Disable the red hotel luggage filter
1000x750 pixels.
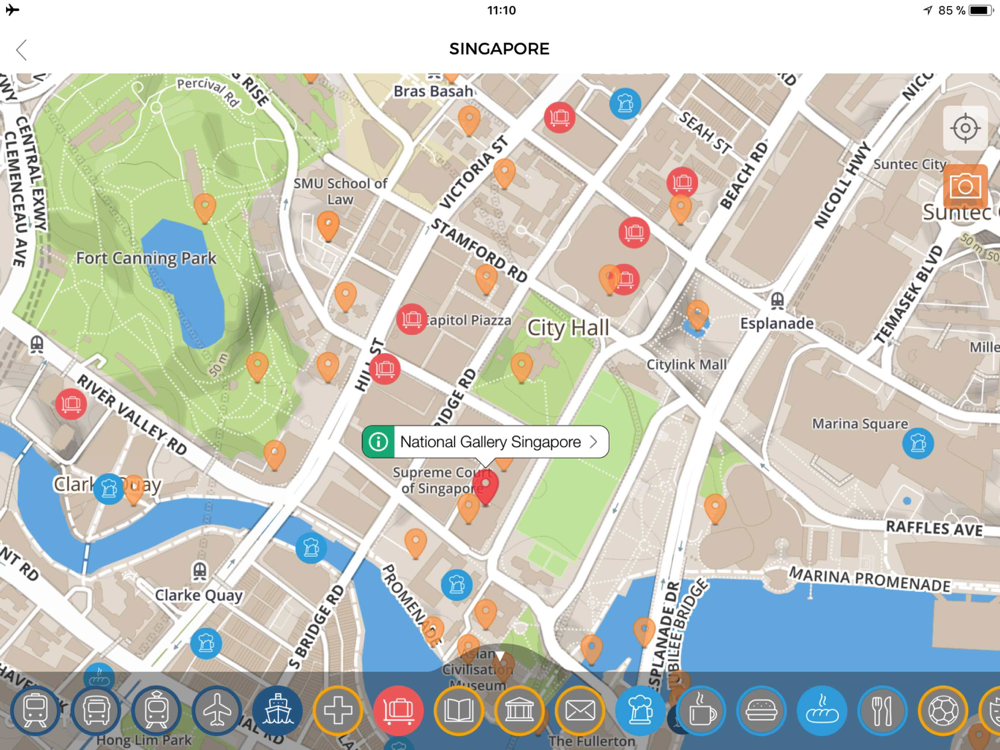pyautogui.click(x=399, y=710)
